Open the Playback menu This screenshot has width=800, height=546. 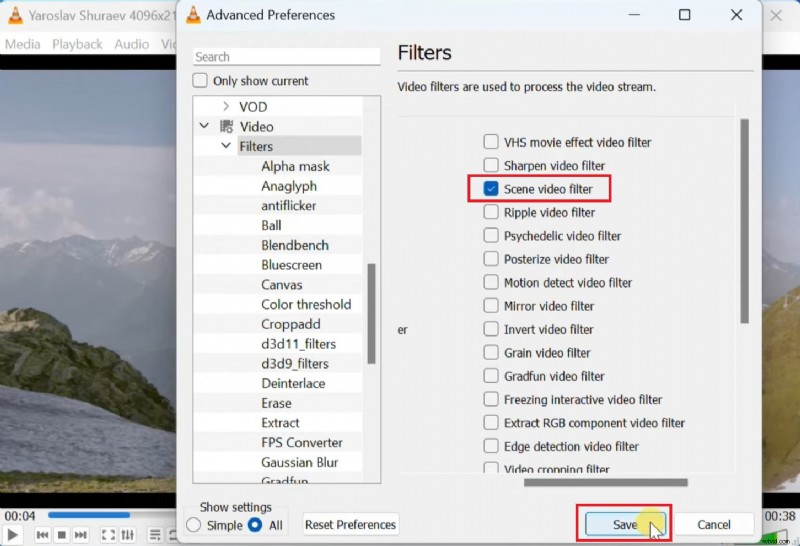pyautogui.click(x=77, y=44)
